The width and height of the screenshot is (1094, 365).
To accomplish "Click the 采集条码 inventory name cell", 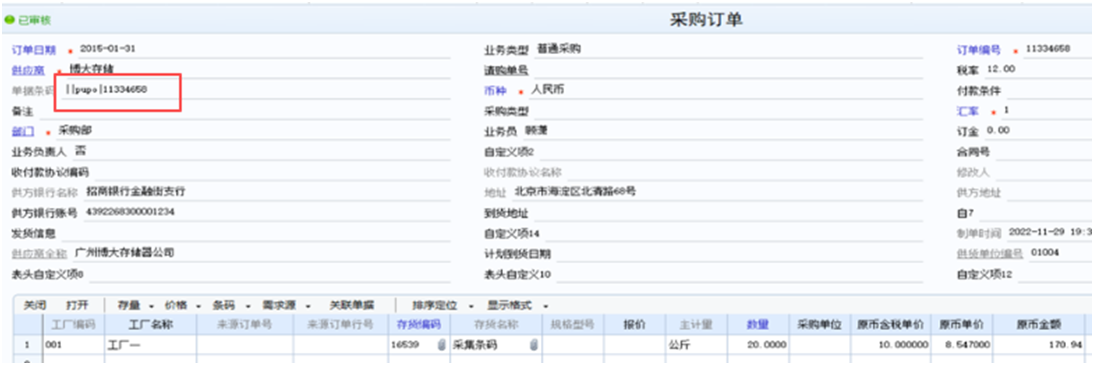I will pyautogui.click(x=496, y=345).
